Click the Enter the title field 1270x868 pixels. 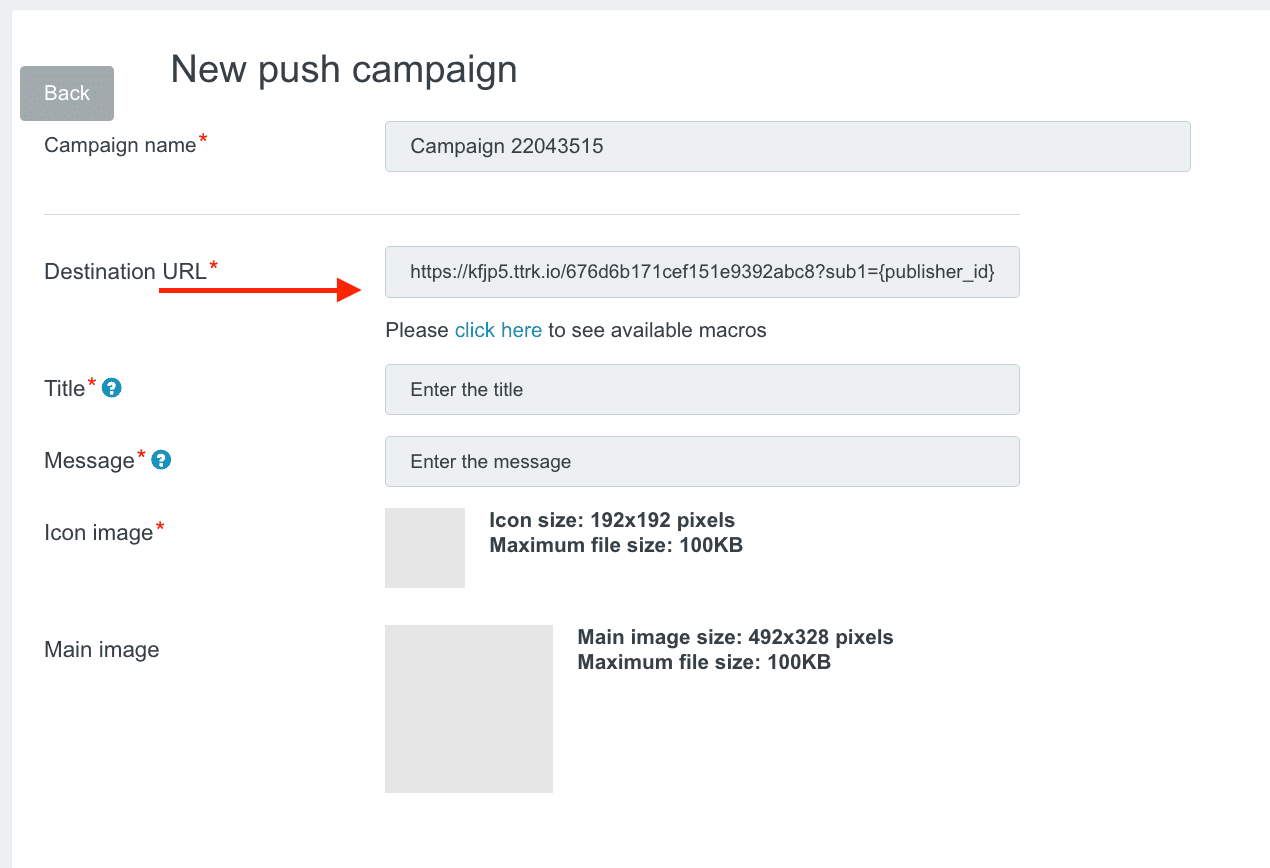point(701,389)
